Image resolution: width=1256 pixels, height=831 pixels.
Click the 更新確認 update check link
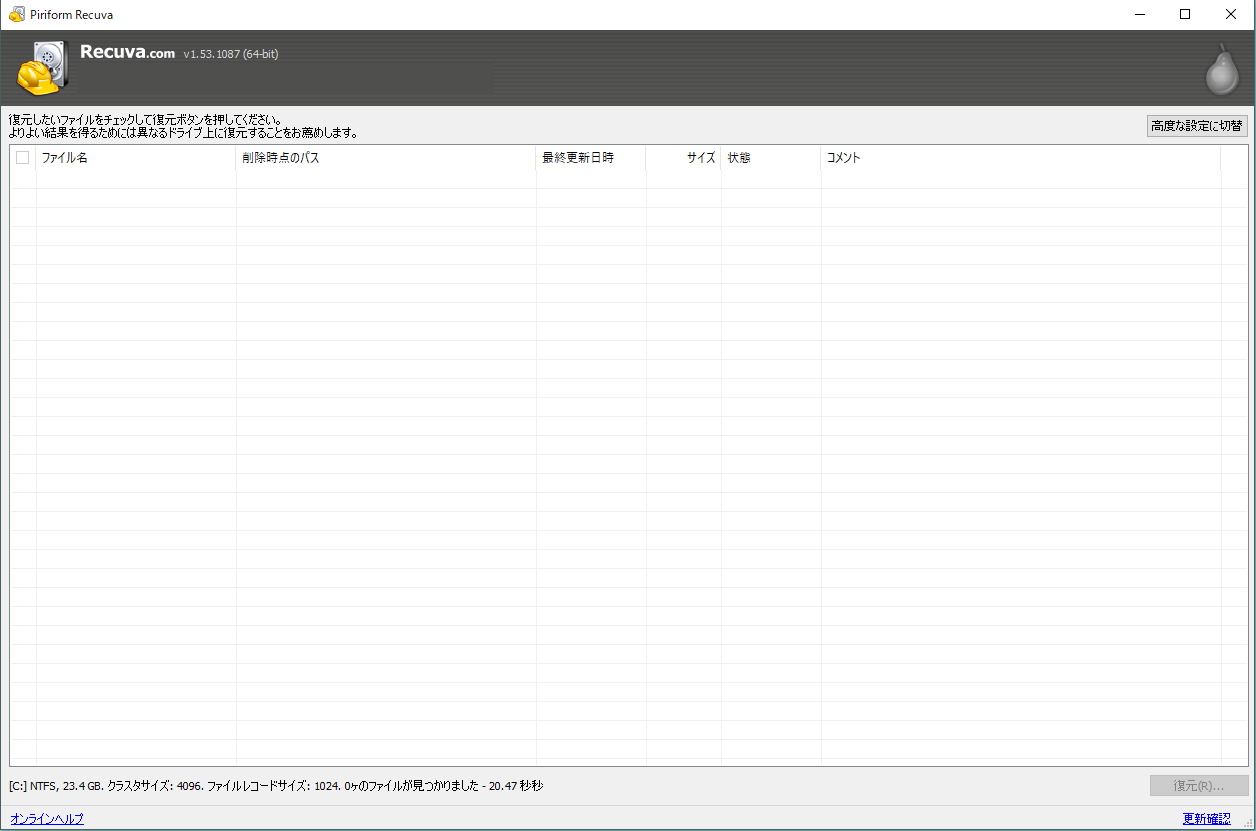pos(1206,819)
